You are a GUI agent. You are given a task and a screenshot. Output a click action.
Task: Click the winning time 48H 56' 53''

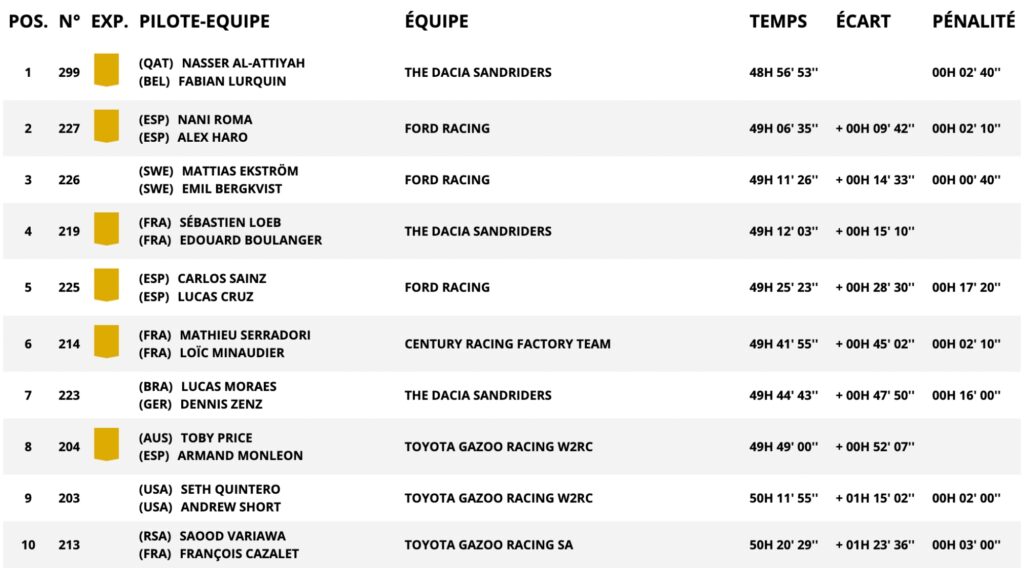tap(783, 72)
